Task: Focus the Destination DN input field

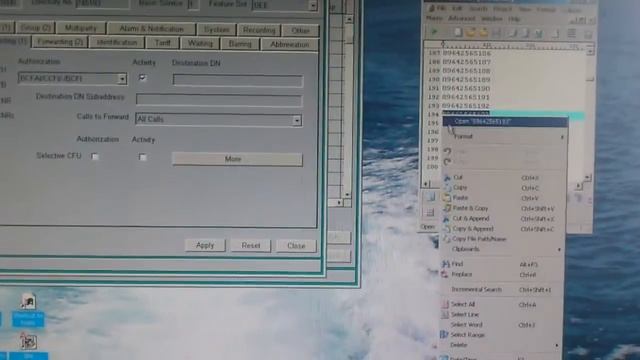Action: coord(238,80)
